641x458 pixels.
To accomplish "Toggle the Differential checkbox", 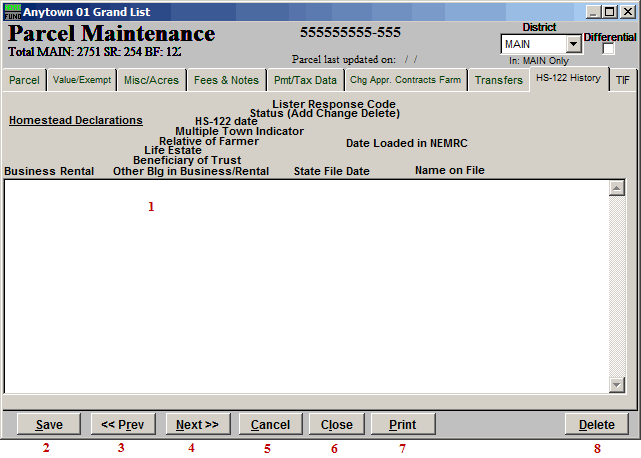I will coord(609,49).
